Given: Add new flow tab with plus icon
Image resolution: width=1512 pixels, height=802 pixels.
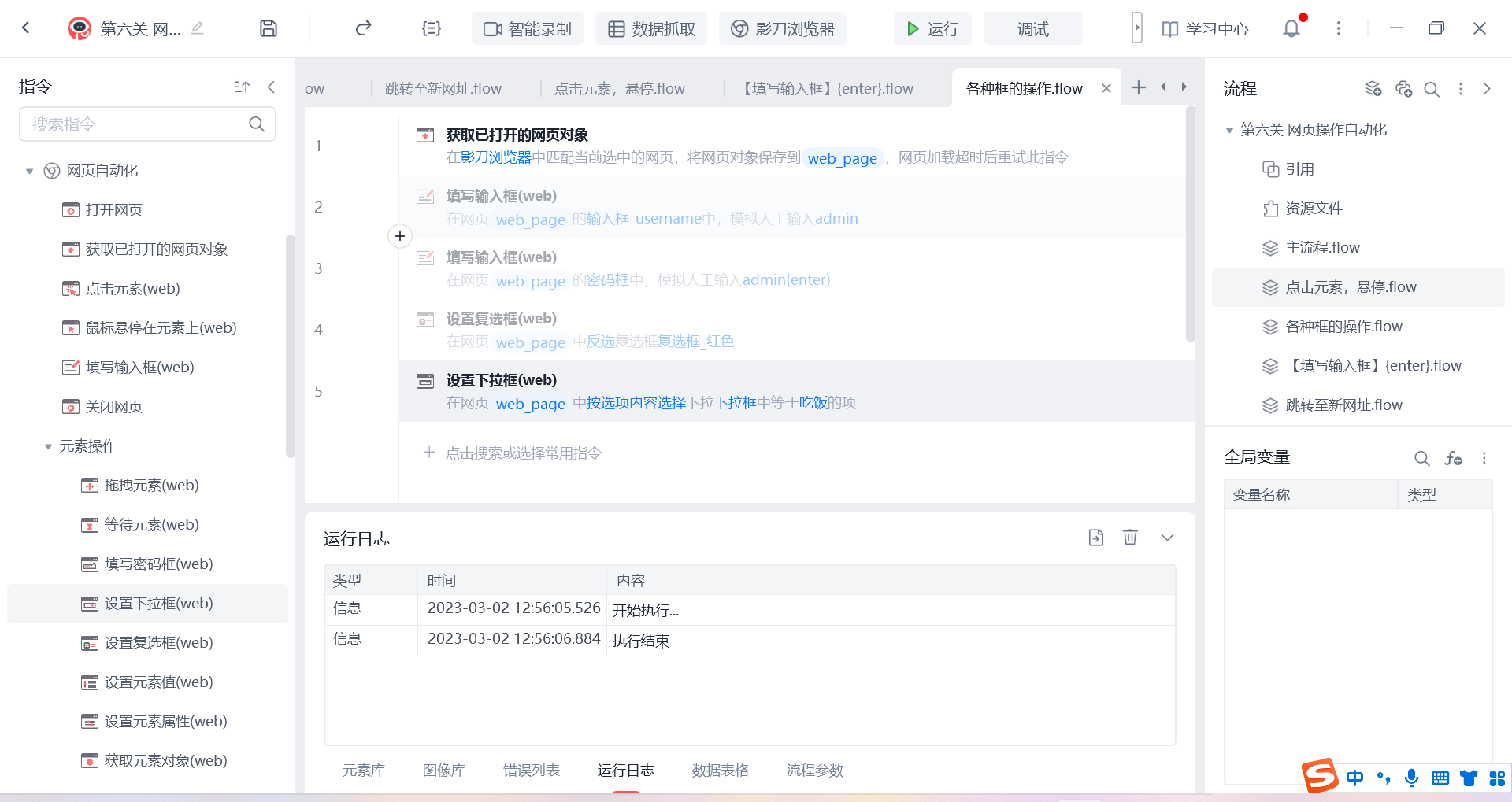Looking at the screenshot, I should click(1139, 87).
